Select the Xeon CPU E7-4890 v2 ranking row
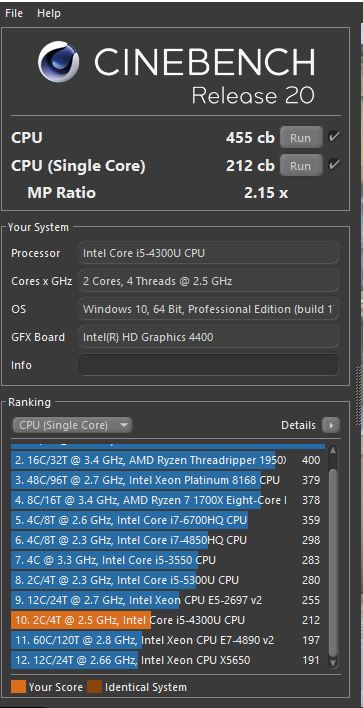Image resolution: width=363 pixels, height=708 pixels. (167, 640)
